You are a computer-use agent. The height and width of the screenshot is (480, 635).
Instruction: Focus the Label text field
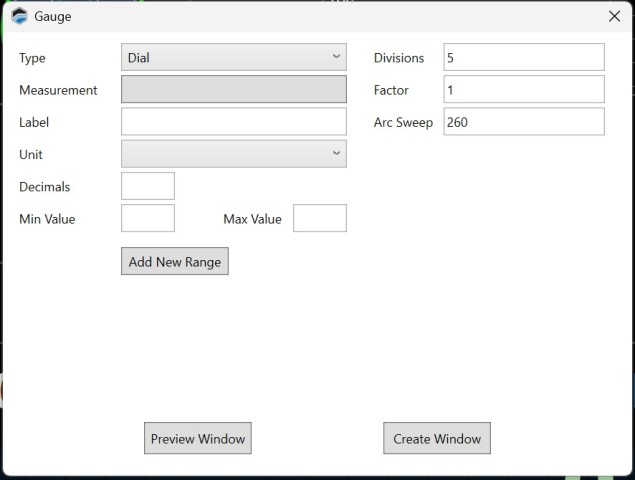234,122
